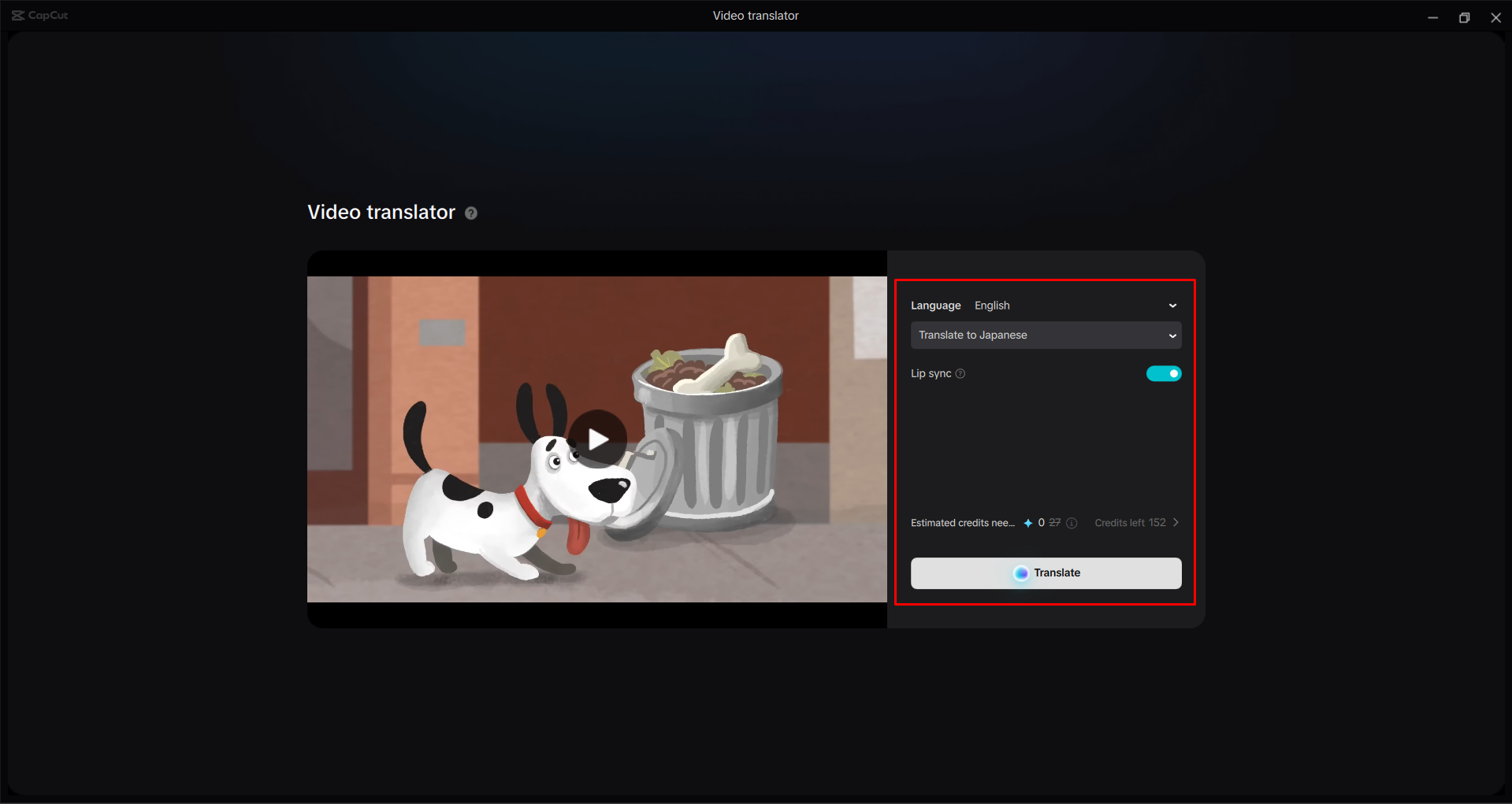Open the Translate to Japanese dropdown
Viewport: 1512px width, 804px height.
[1046, 335]
